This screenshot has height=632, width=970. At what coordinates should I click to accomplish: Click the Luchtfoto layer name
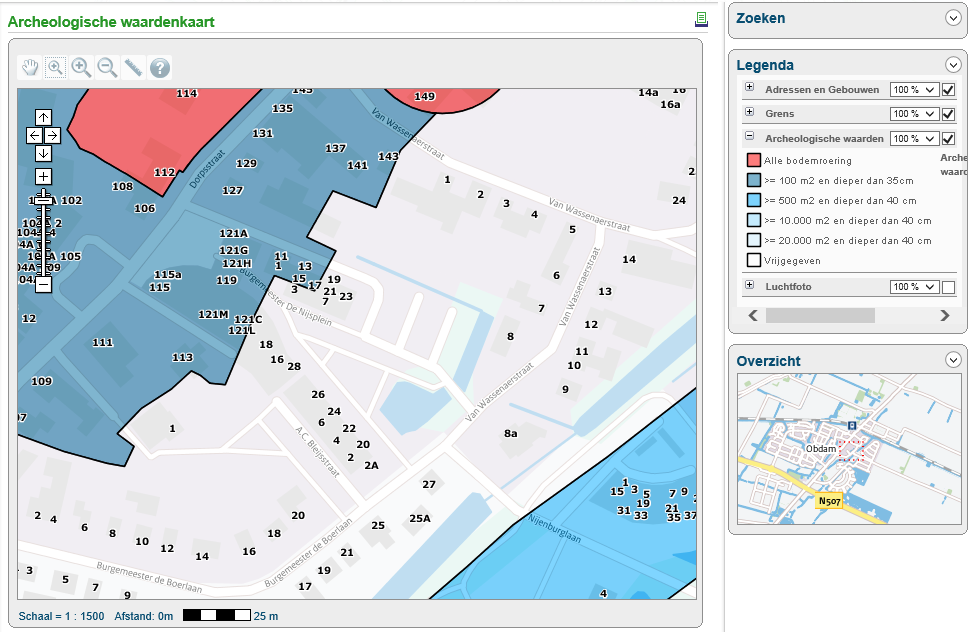pyautogui.click(x=788, y=287)
